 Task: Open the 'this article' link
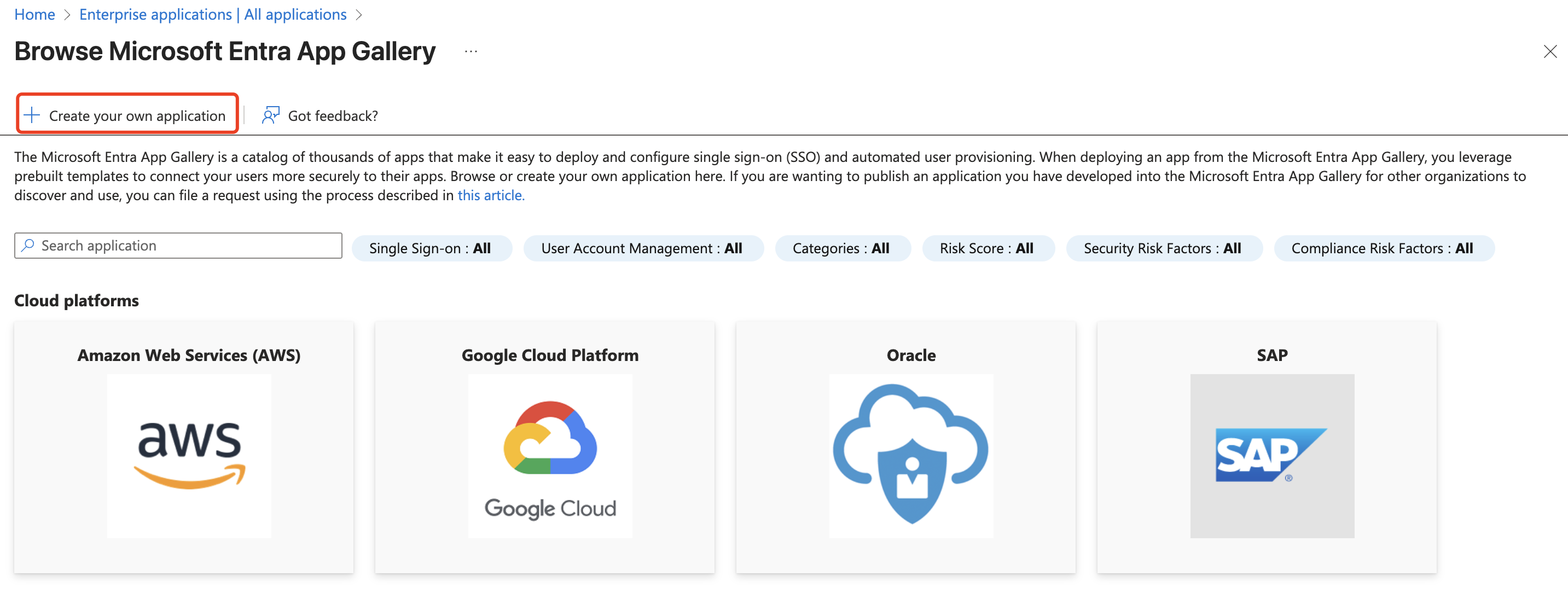point(491,195)
